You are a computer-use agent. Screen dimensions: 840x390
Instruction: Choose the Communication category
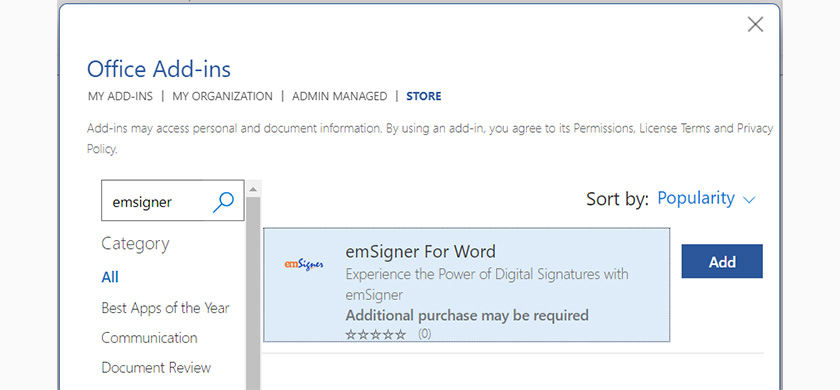149,338
